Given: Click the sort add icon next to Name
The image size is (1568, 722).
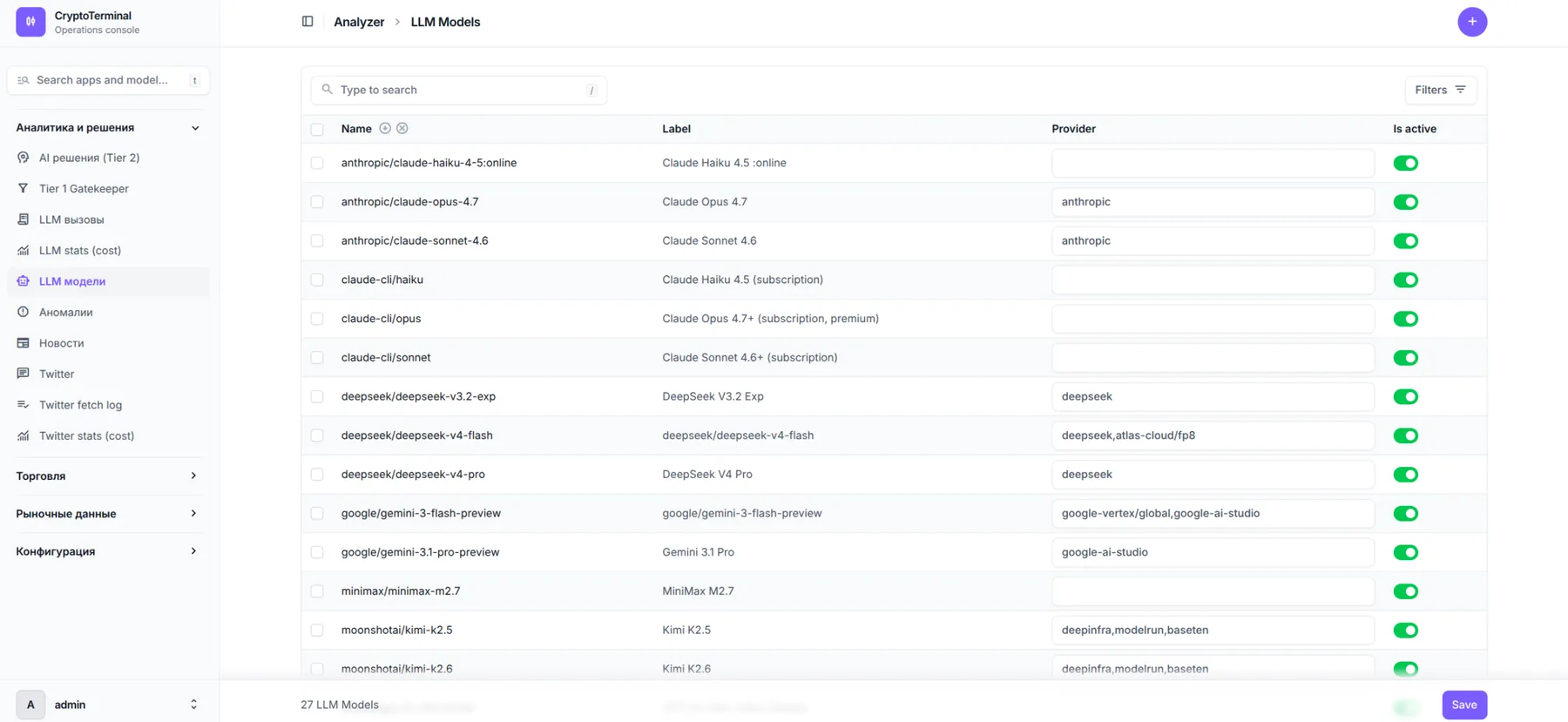Looking at the screenshot, I should [x=385, y=128].
